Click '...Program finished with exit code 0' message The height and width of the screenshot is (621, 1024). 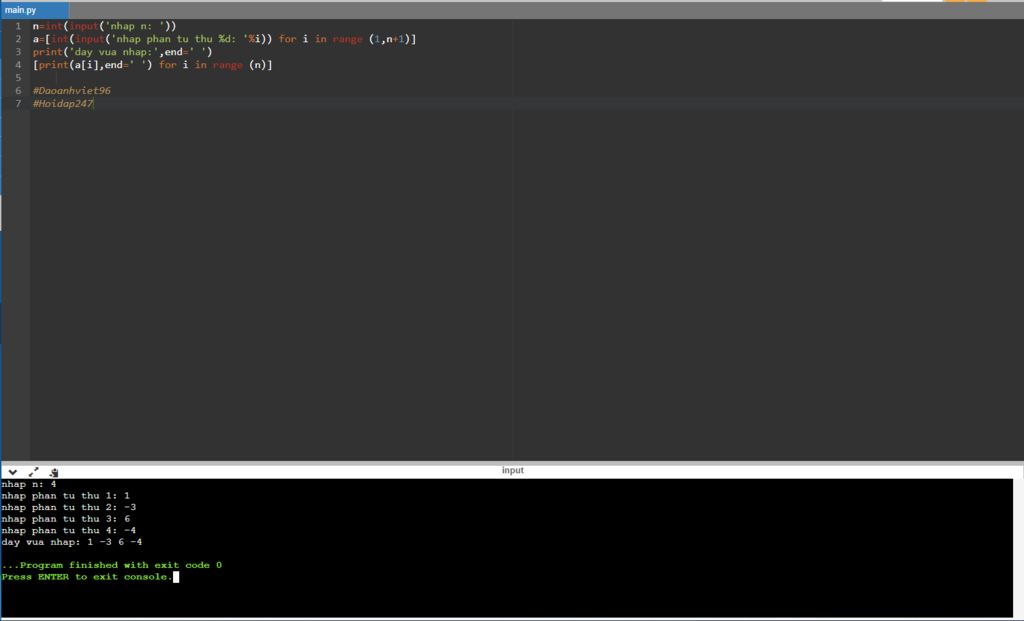point(112,565)
